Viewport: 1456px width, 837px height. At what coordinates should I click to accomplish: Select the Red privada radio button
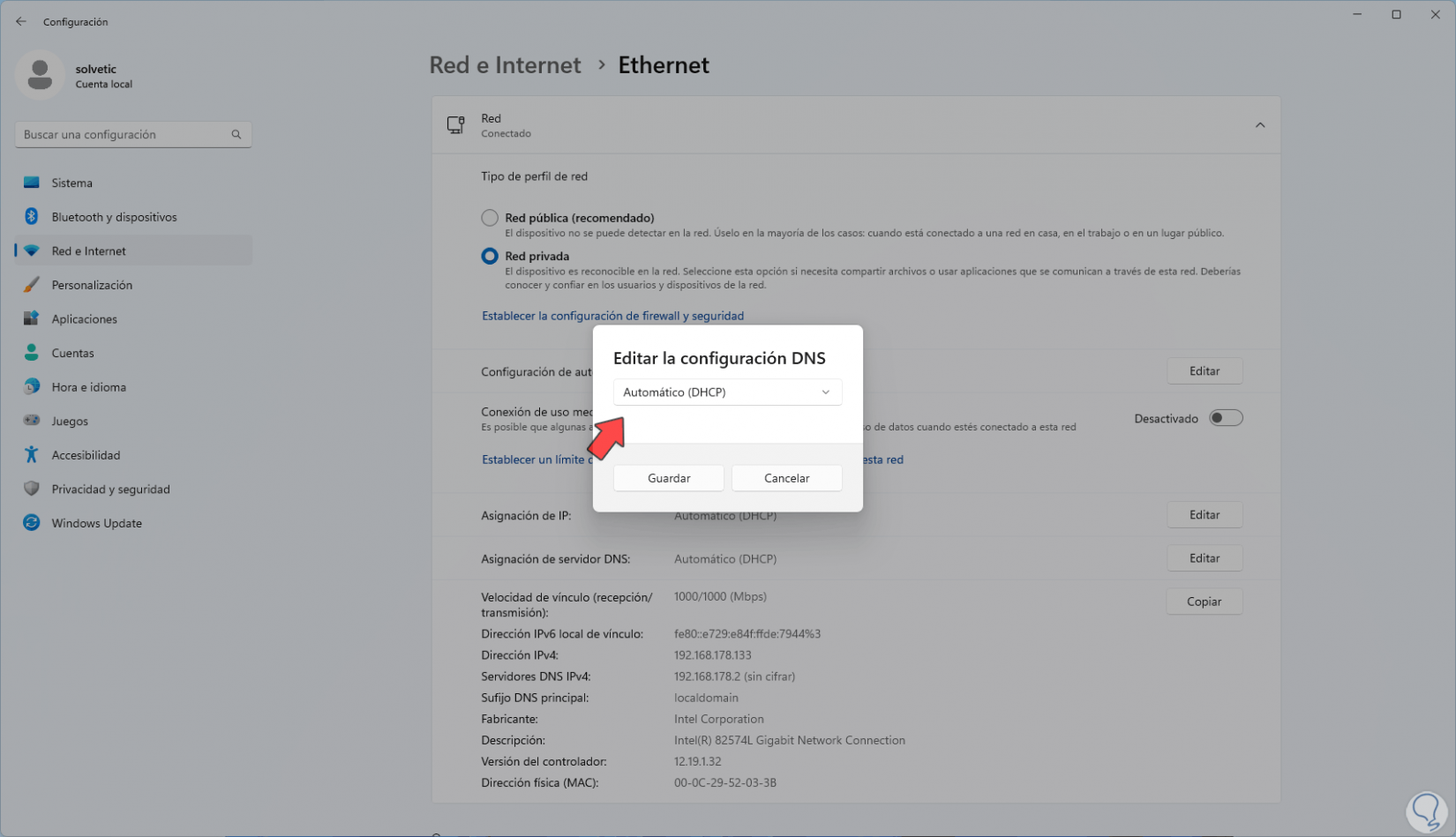(x=490, y=256)
